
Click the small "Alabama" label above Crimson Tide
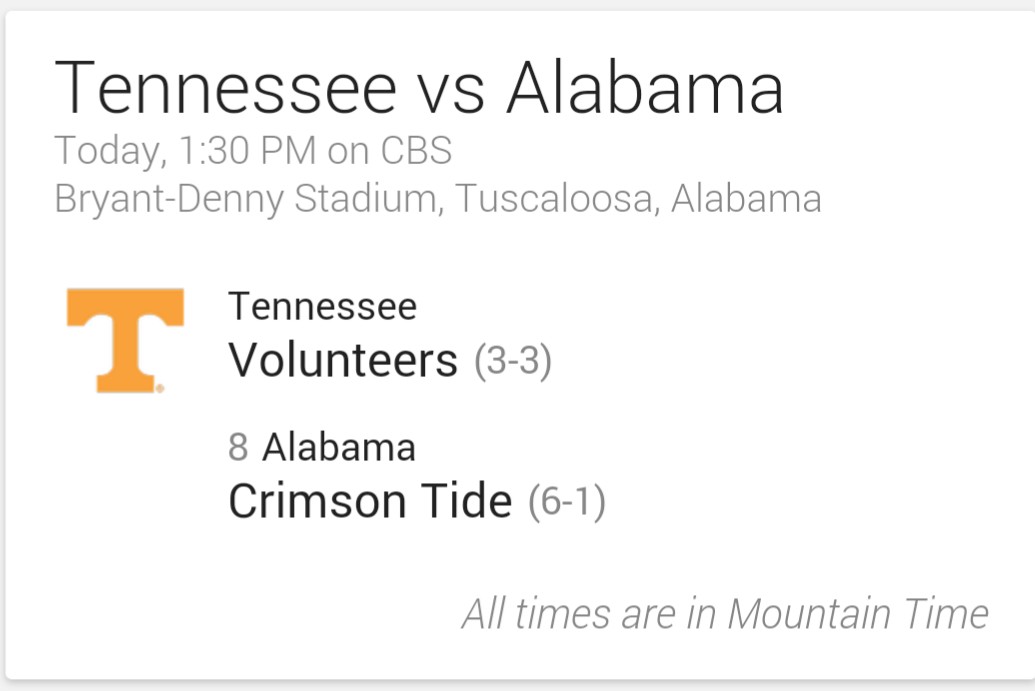338,447
